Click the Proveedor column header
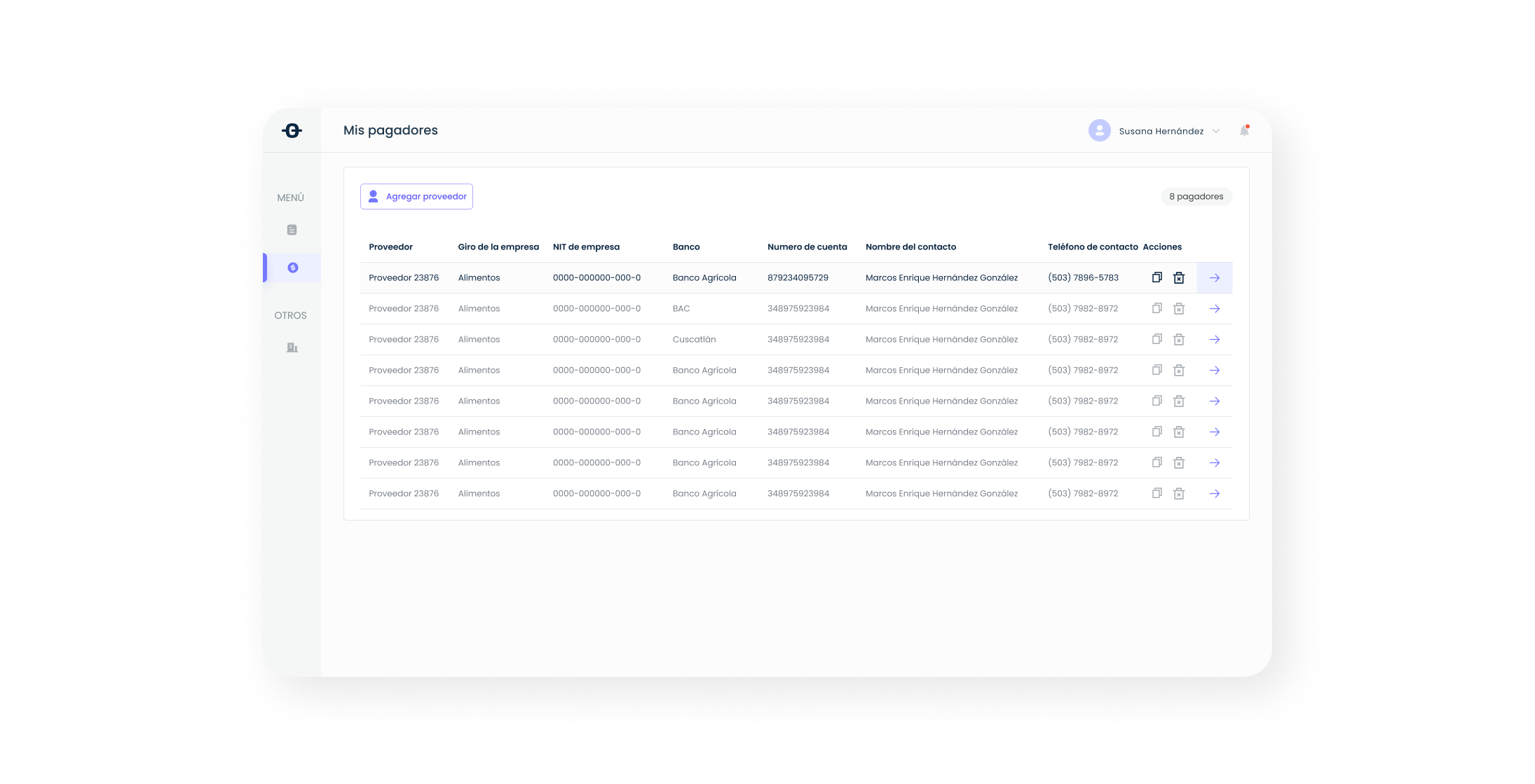Viewport: 1535px width, 784px height. coord(390,247)
